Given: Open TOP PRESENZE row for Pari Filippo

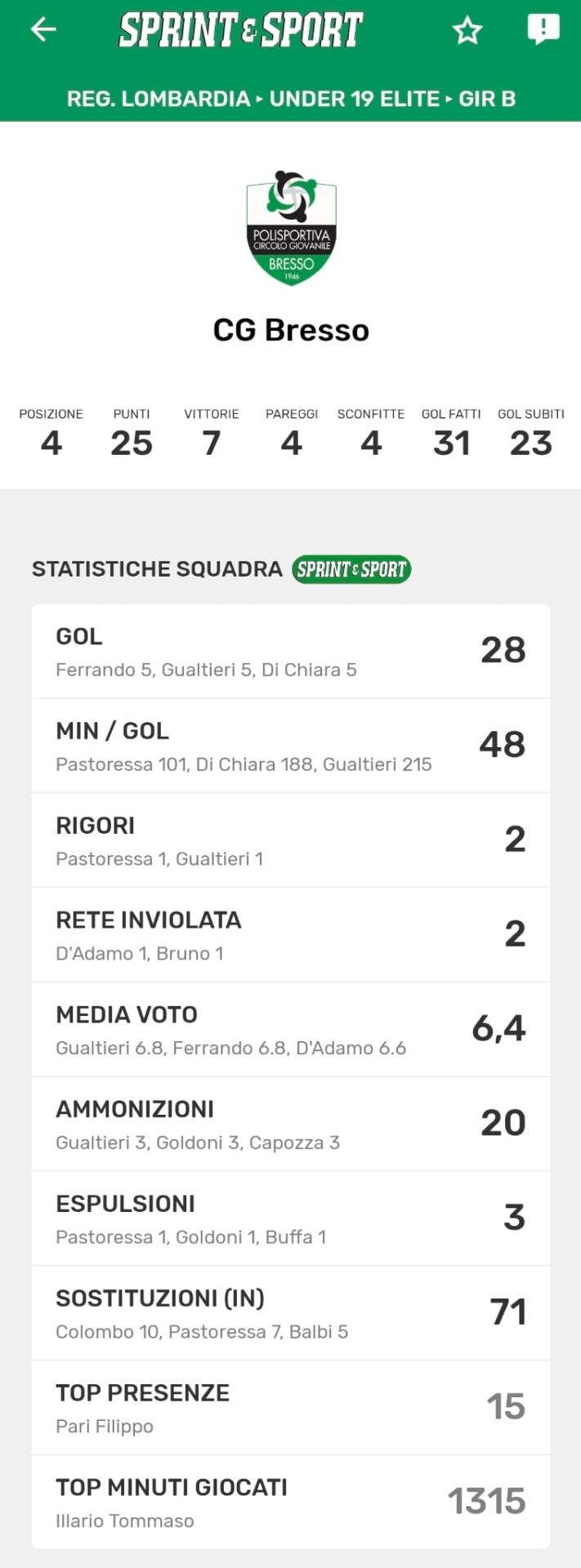Looking at the screenshot, I should (290, 1408).
